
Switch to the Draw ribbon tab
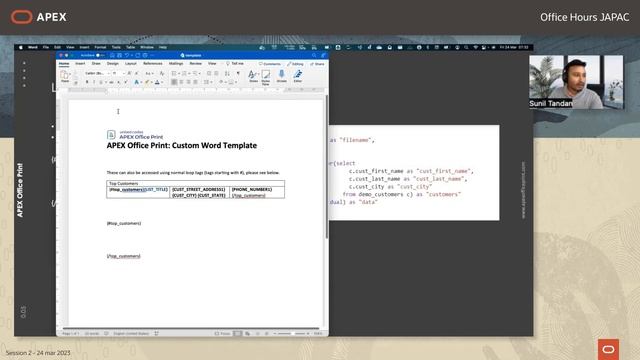96,64
